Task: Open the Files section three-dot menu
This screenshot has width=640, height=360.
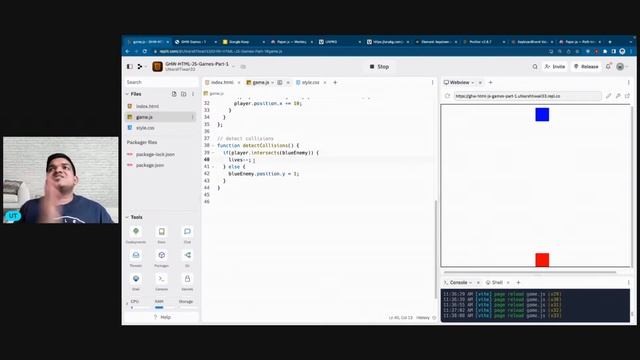Action: pos(193,94)
